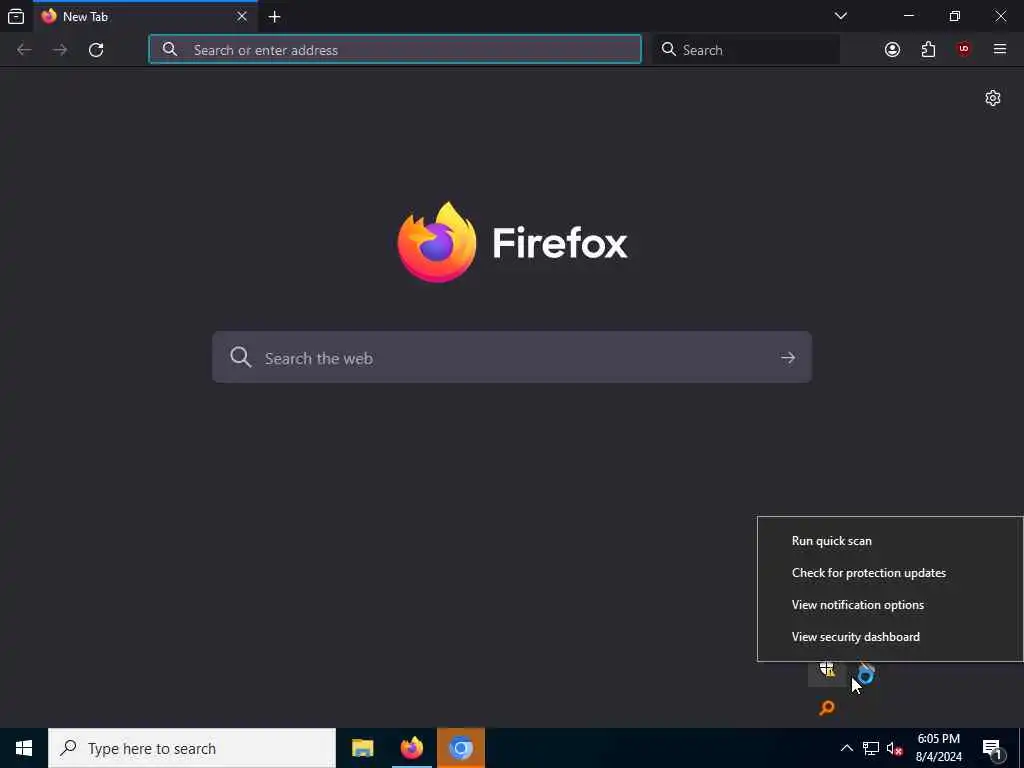Screen dimensions: 1024x768
Task: Click the Search the web field
Action: coord(512,357)
